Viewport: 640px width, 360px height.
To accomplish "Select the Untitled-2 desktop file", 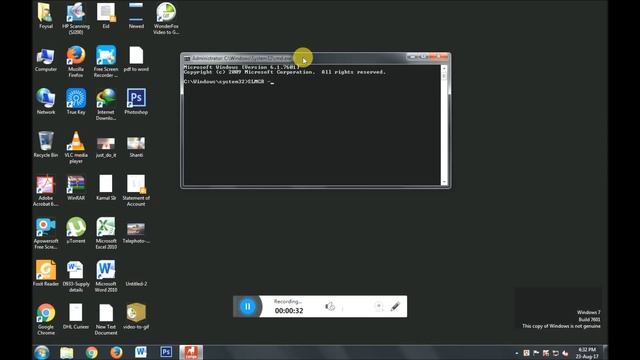I will coord(136,283).
